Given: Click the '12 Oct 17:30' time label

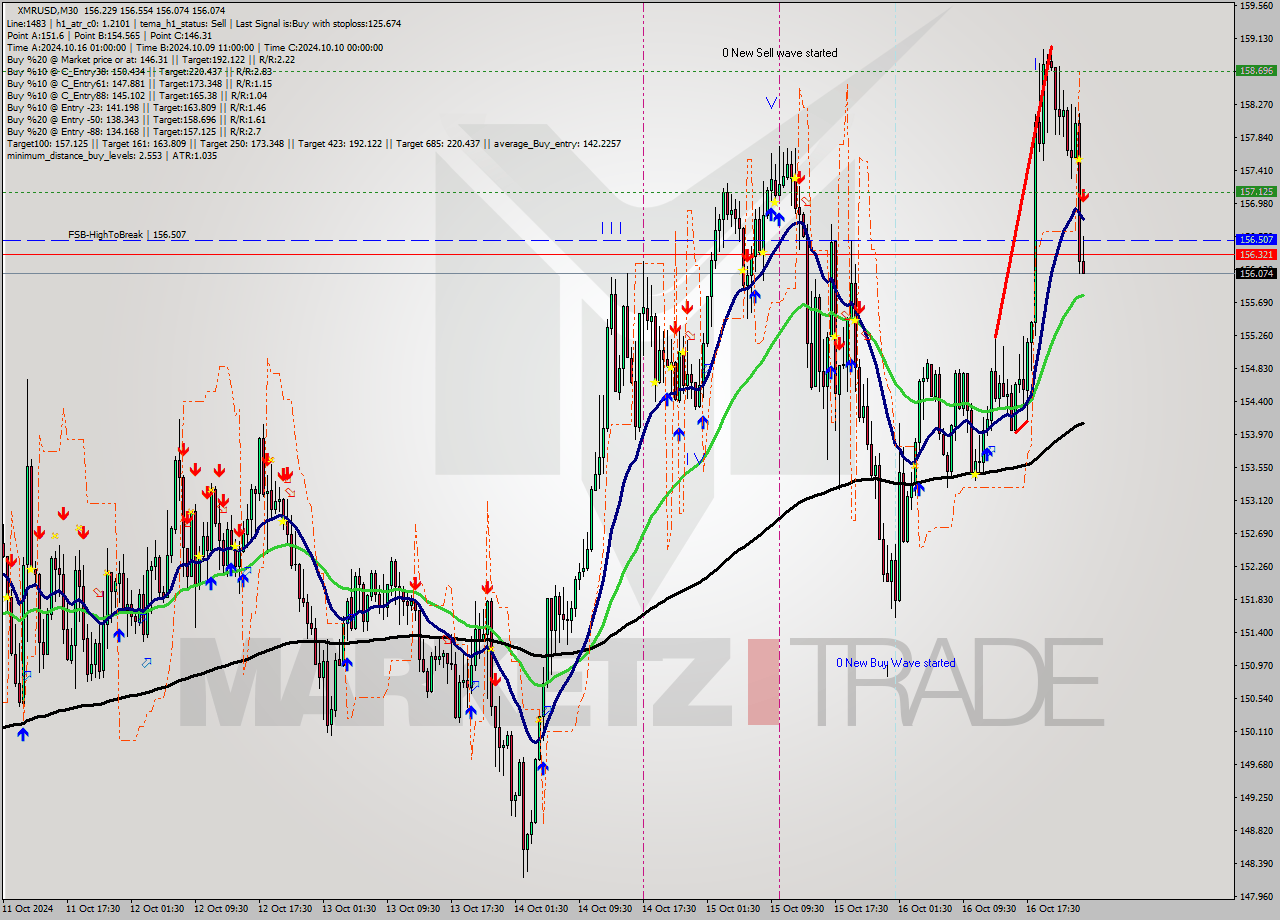Looking at the screenshot, I should click(x=285, y=909).
